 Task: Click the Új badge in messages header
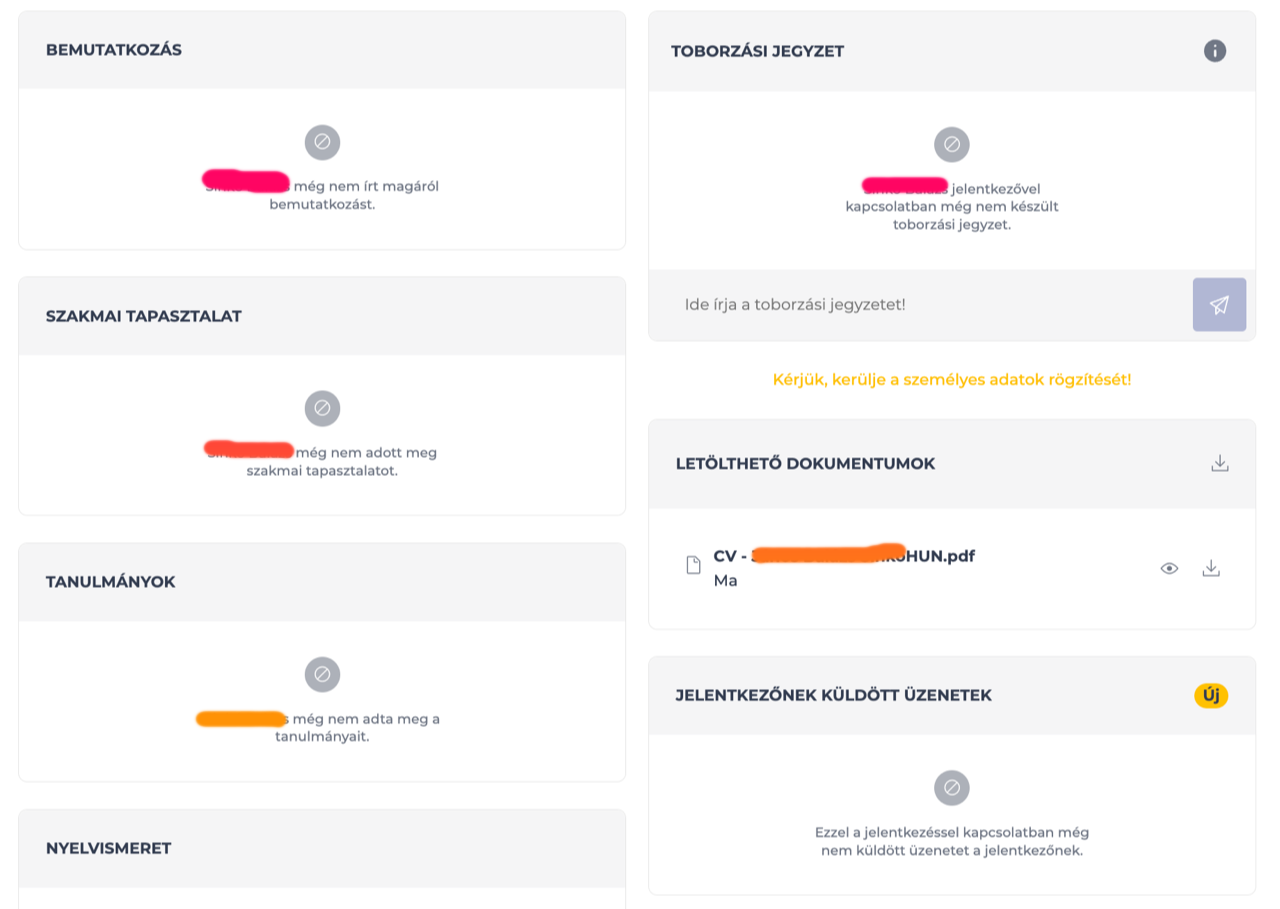pos(1211,695)
